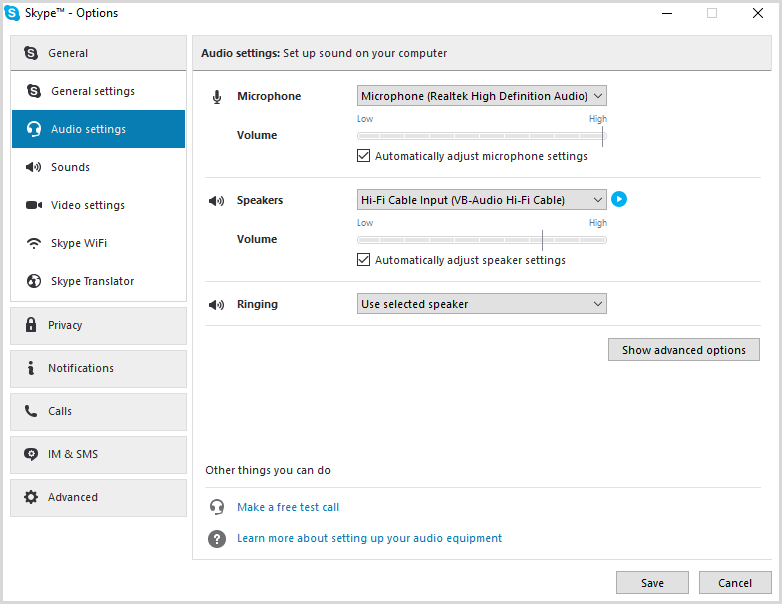Viewport: 782px width, 604px height.
Task: Click the Privacy padlock icon
Action: click(x=31, y=325)
